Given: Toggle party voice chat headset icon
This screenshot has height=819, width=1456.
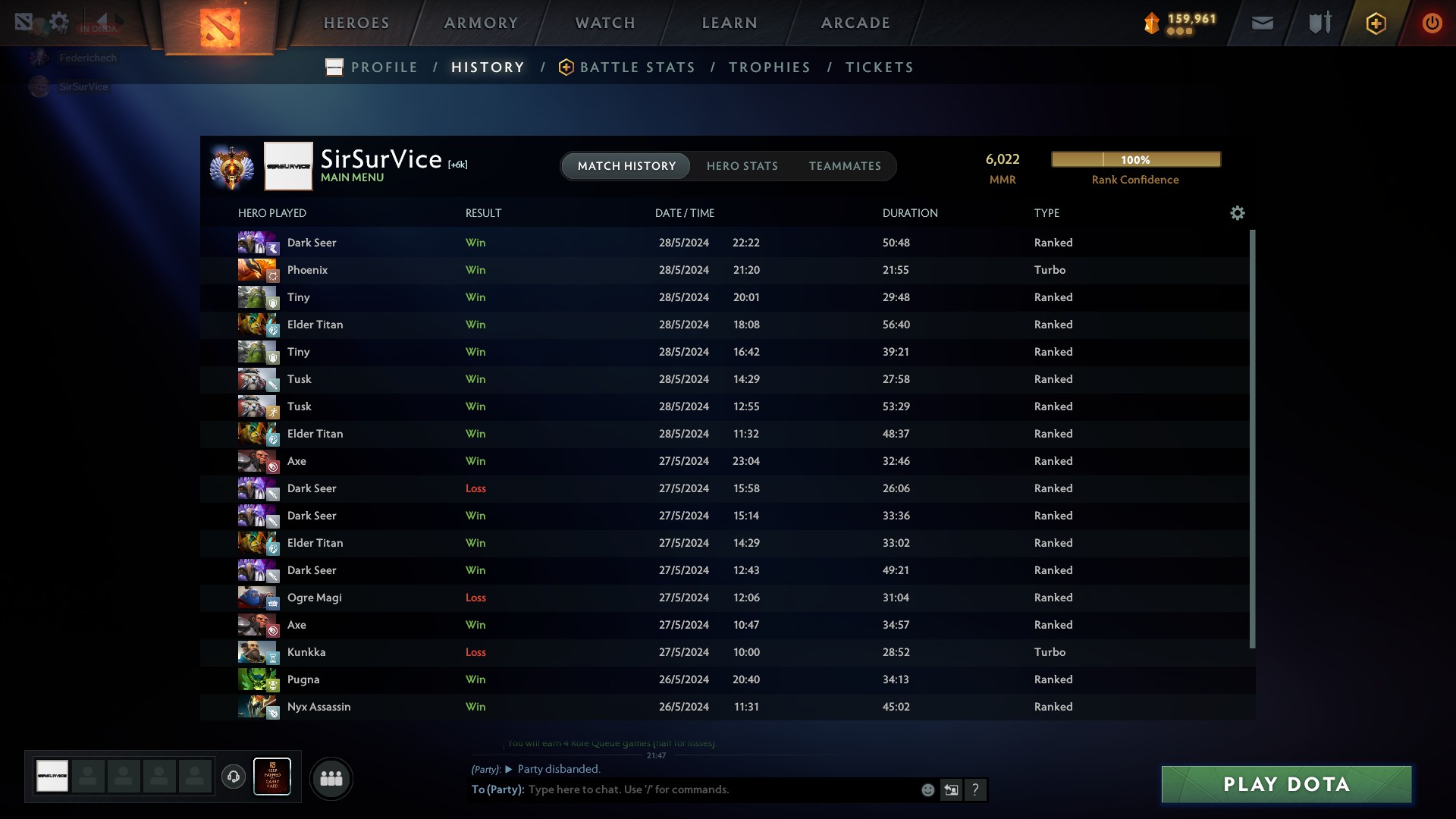Looking at the screenshot, I should tap(234, 777).
